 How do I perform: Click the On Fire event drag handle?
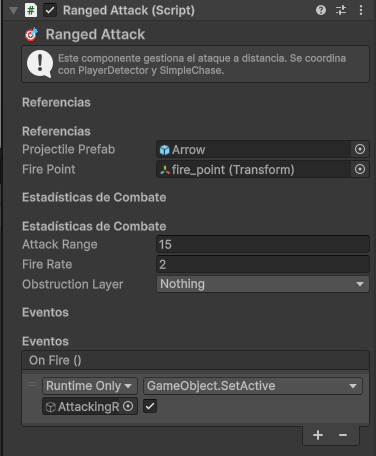pyautogui.click(x=32, y=384)
